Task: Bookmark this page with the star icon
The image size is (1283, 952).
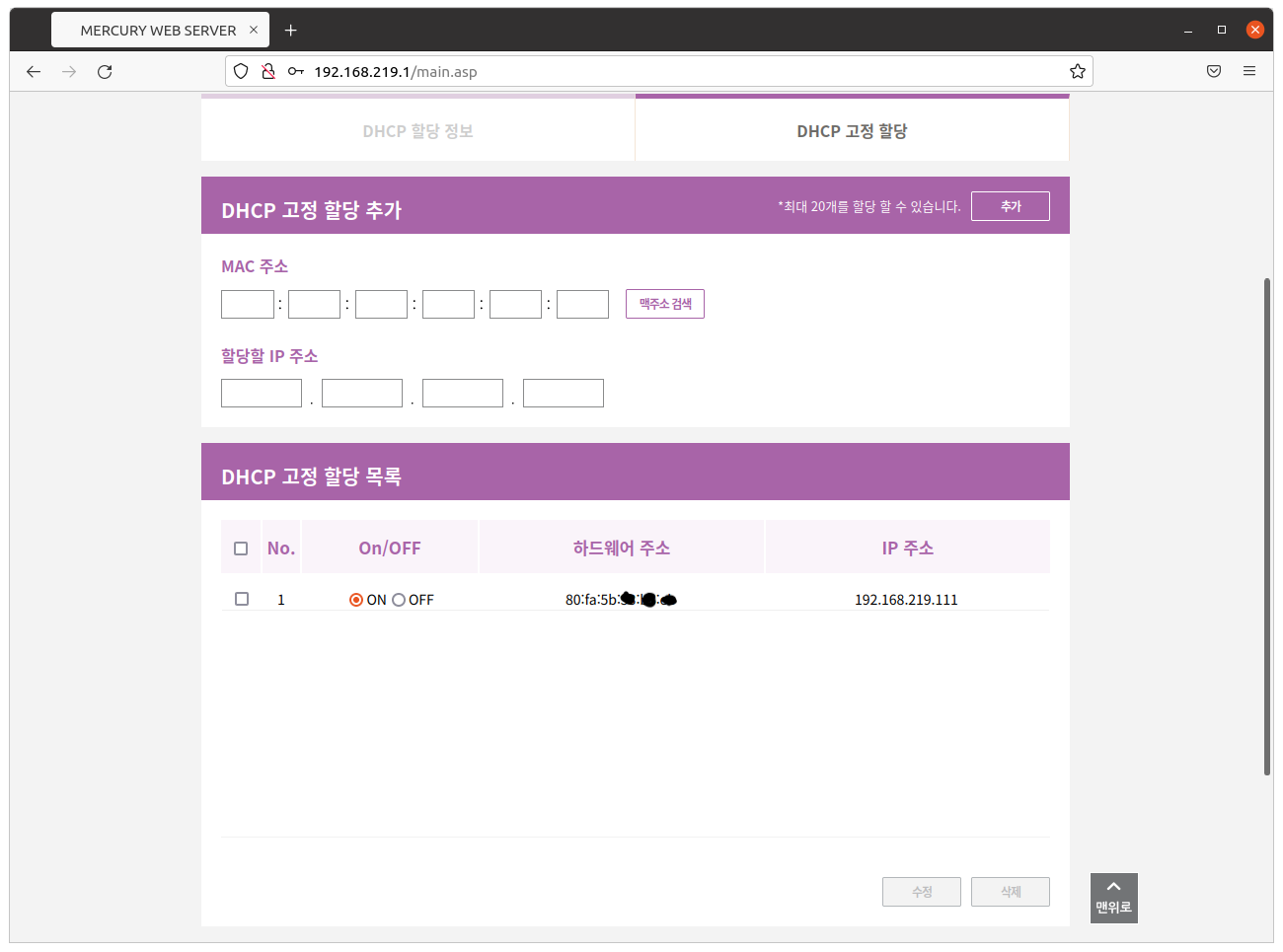Action: [x=1077, y=71]
